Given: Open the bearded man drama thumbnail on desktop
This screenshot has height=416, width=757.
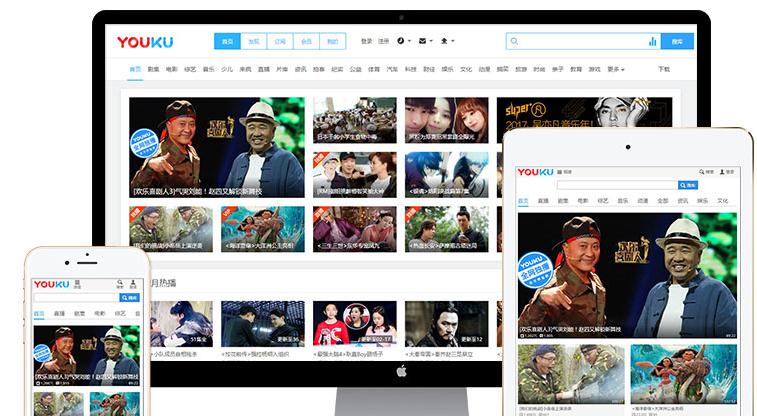Looking at the screenshot, I should (x=447, y=324).
